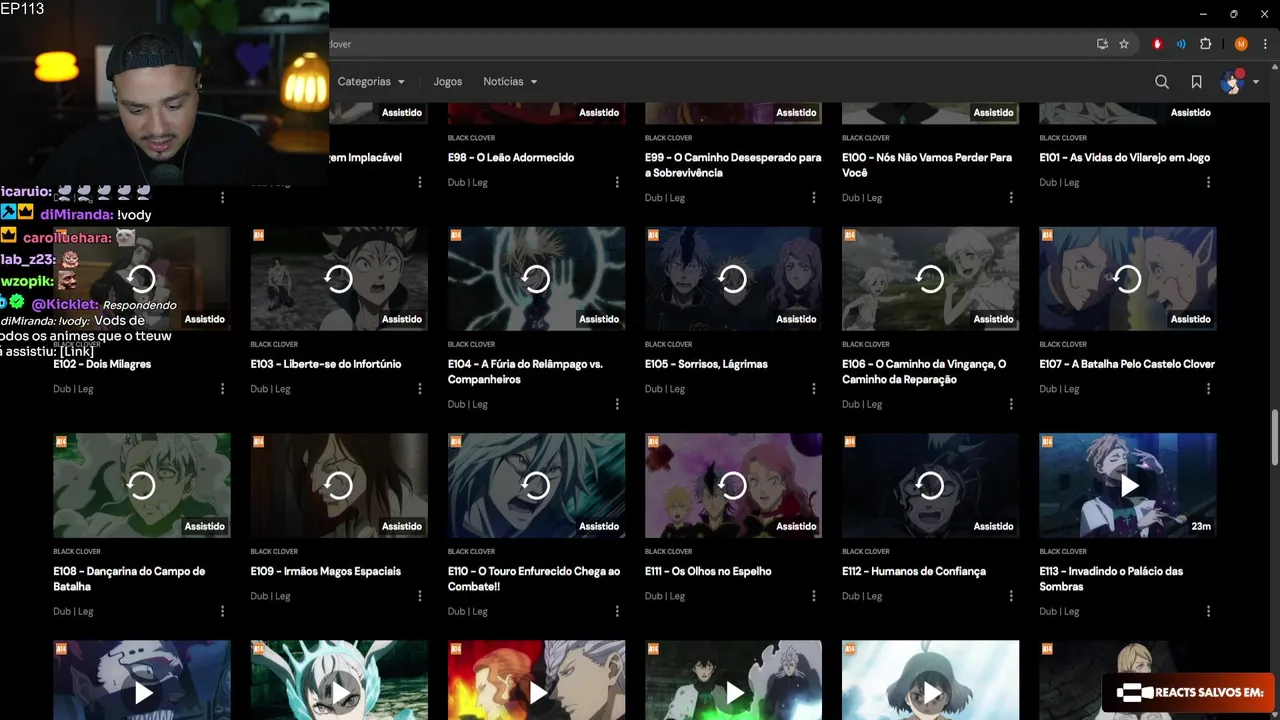Screen dimensions: 1280x720
Task: Replay E109 Irmãos Magos Espaciais thumbnail
Action: coord(339,486)
